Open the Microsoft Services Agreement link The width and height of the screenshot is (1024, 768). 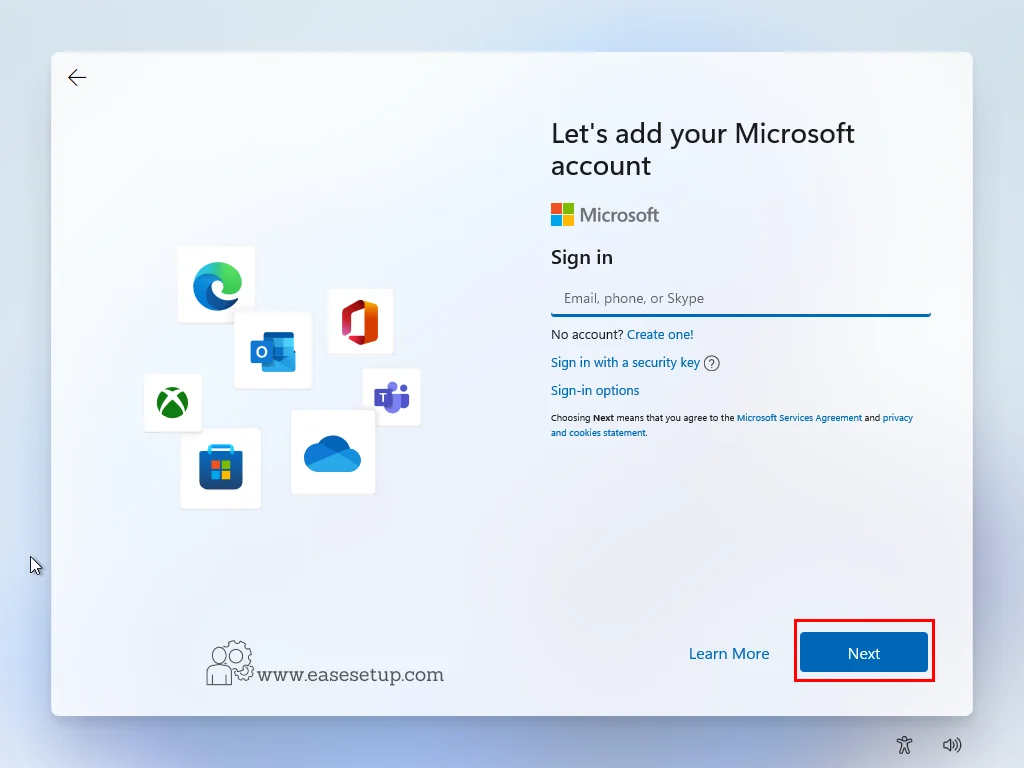[x=799, y=418]
